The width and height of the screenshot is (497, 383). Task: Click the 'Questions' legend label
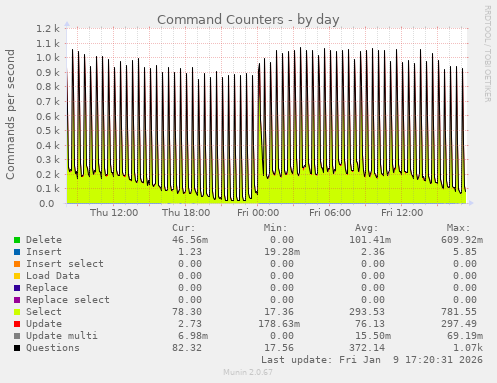(x=53, y=348)
